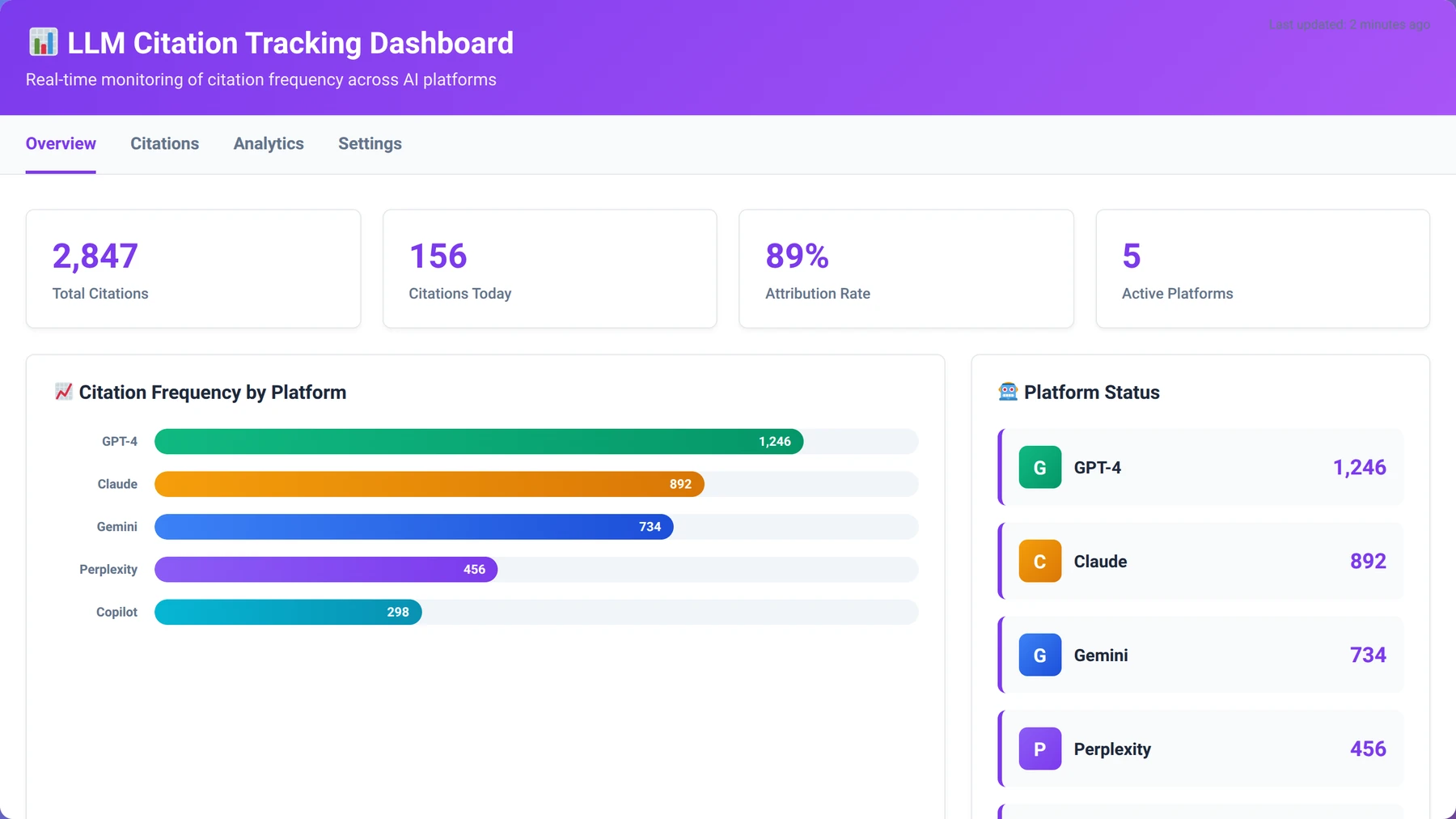Viewport: 1456px width, 819px height.
Task: Click the GPT-4 name in Platform Status
Action: pos(1098,468)
